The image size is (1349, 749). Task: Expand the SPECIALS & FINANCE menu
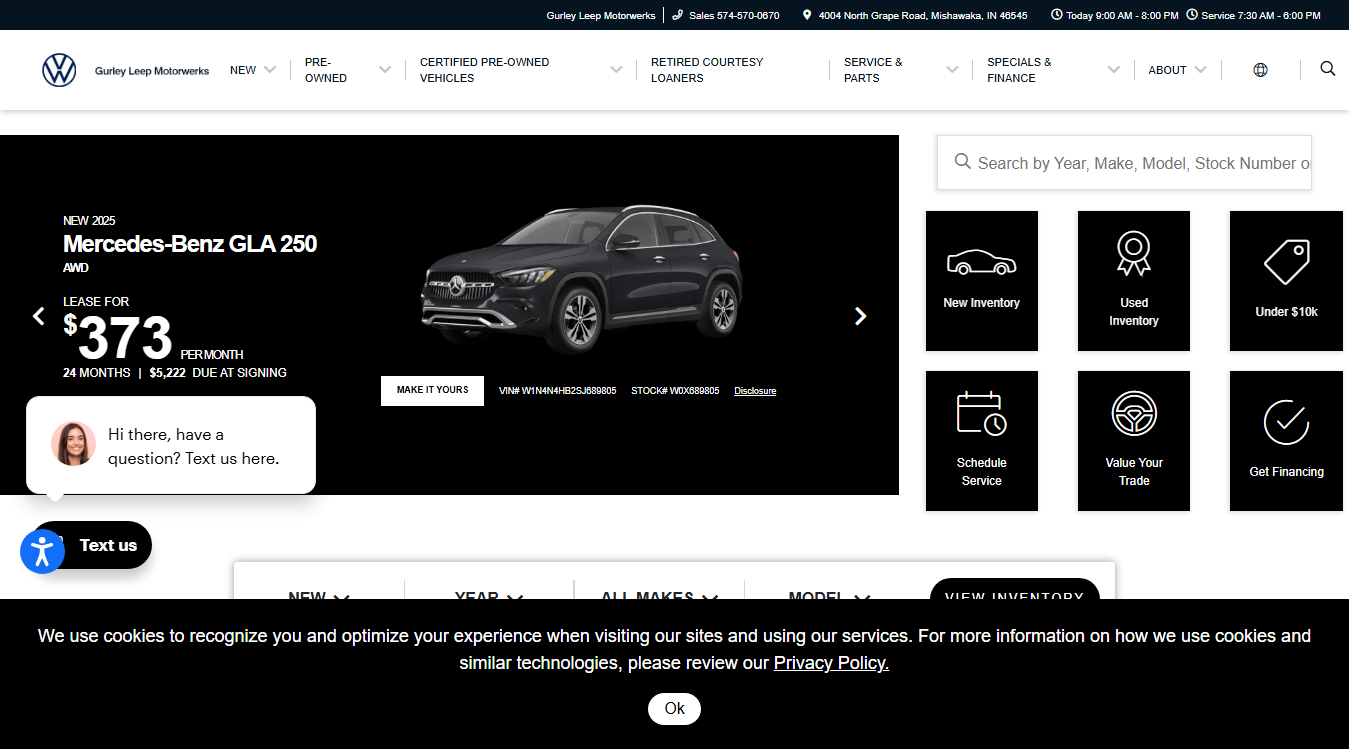tap(1053, 70)
